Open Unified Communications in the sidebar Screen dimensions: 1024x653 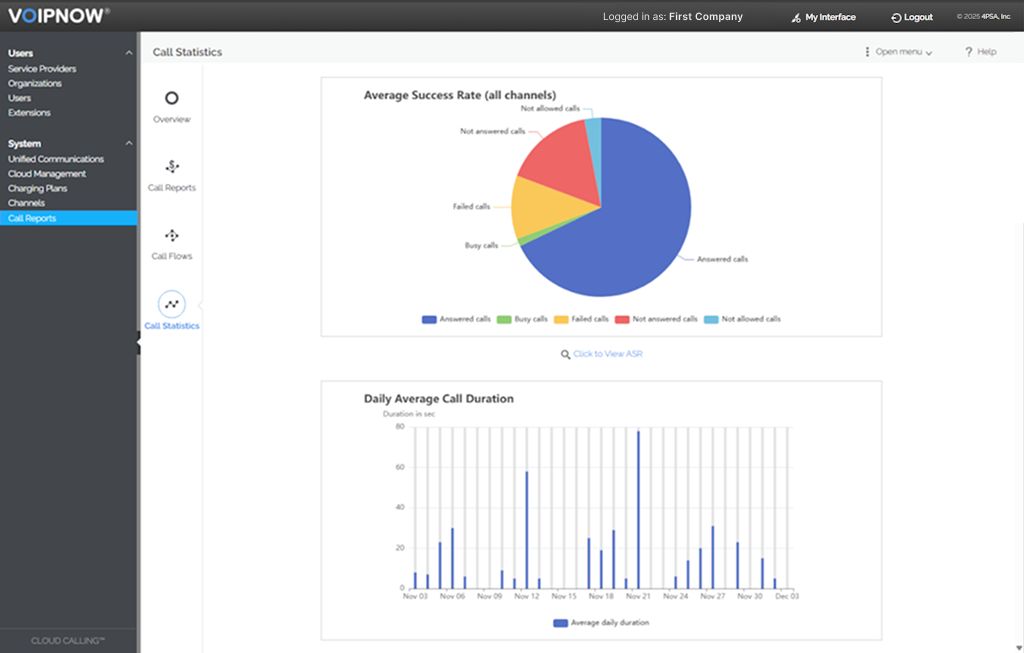coord(56,159)
